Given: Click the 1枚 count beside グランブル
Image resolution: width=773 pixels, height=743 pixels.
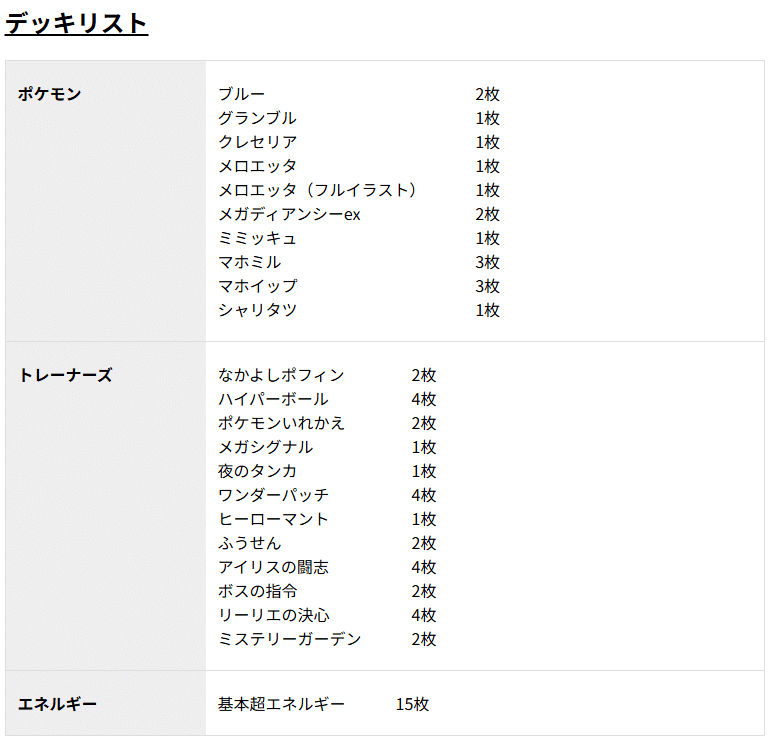Looking at the screenshot, I should point(488,118).
